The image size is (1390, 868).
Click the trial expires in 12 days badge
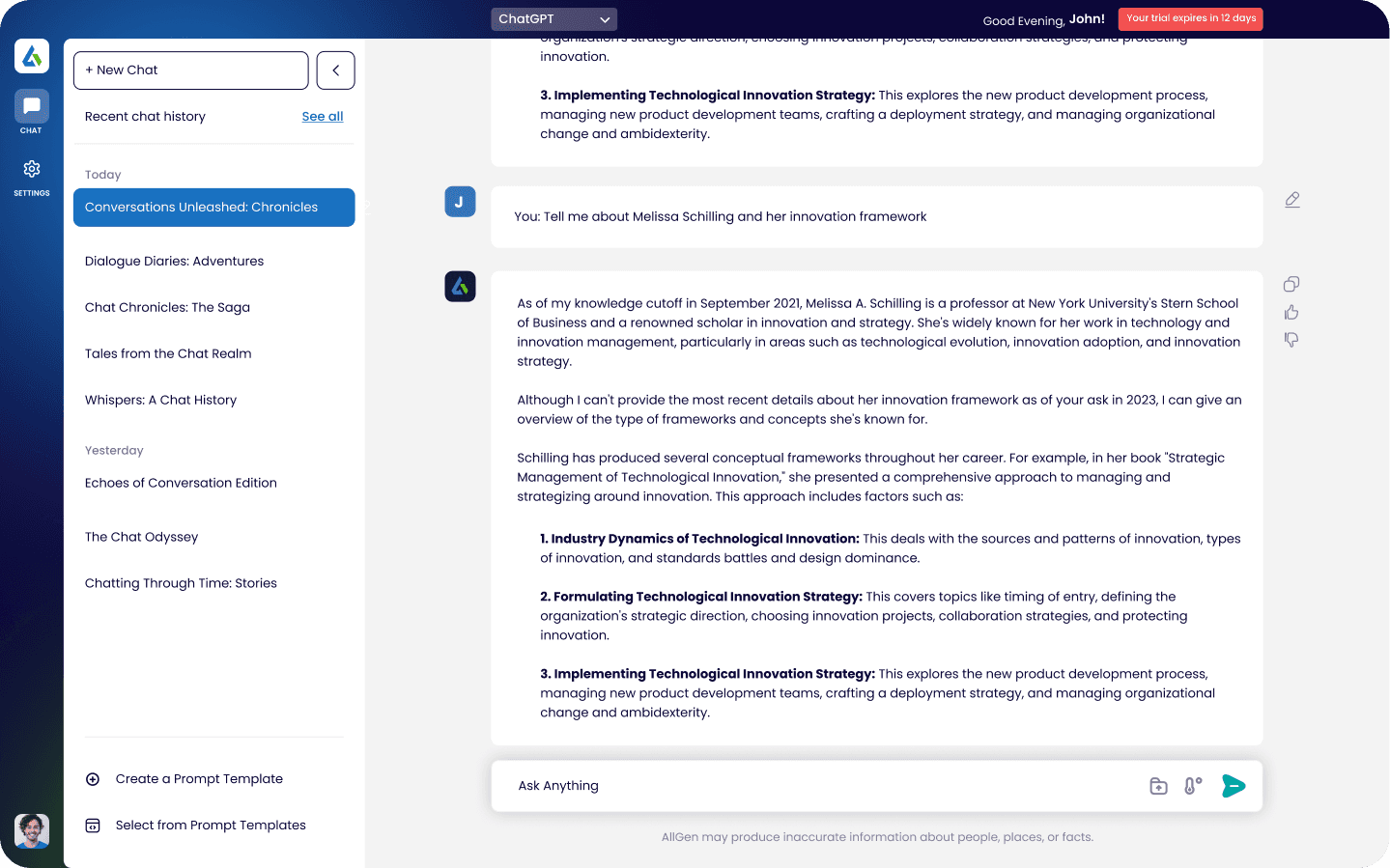tap(1190, 18)
